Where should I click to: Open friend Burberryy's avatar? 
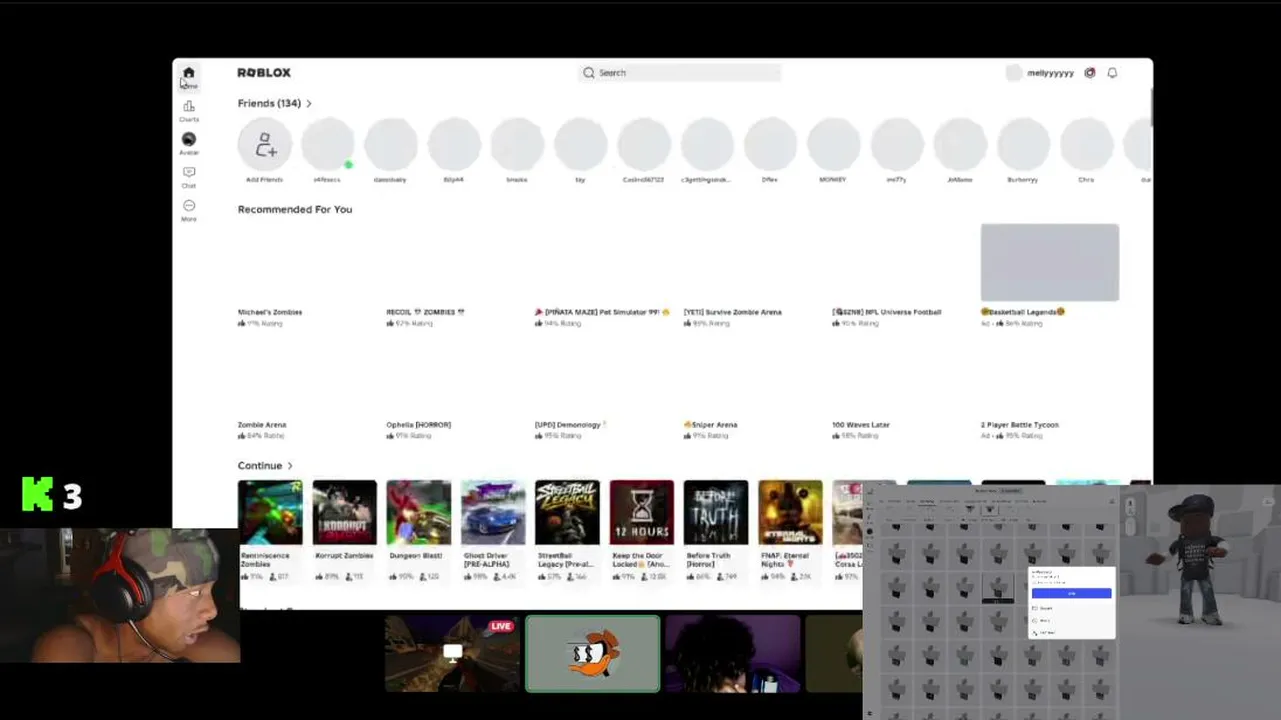click(x=1023, y=145)
